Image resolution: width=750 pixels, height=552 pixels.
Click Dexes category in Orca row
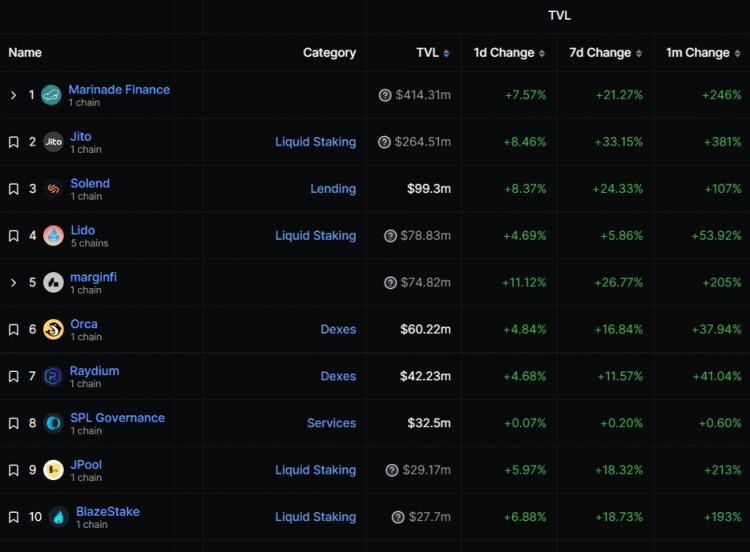pyautogui.click(x=338, y=330)
